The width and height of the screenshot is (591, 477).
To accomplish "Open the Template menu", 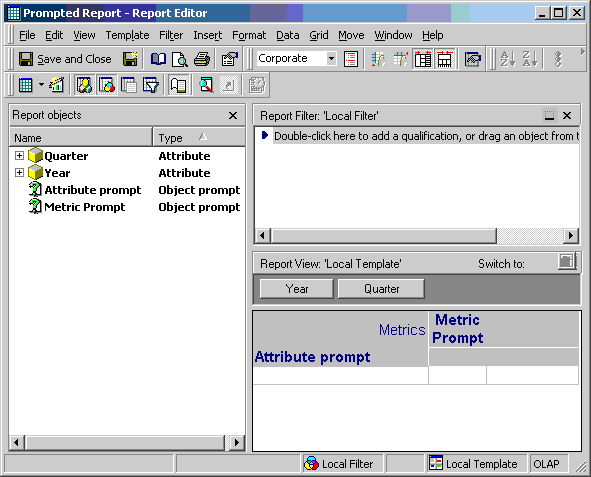I will (127, 35).
